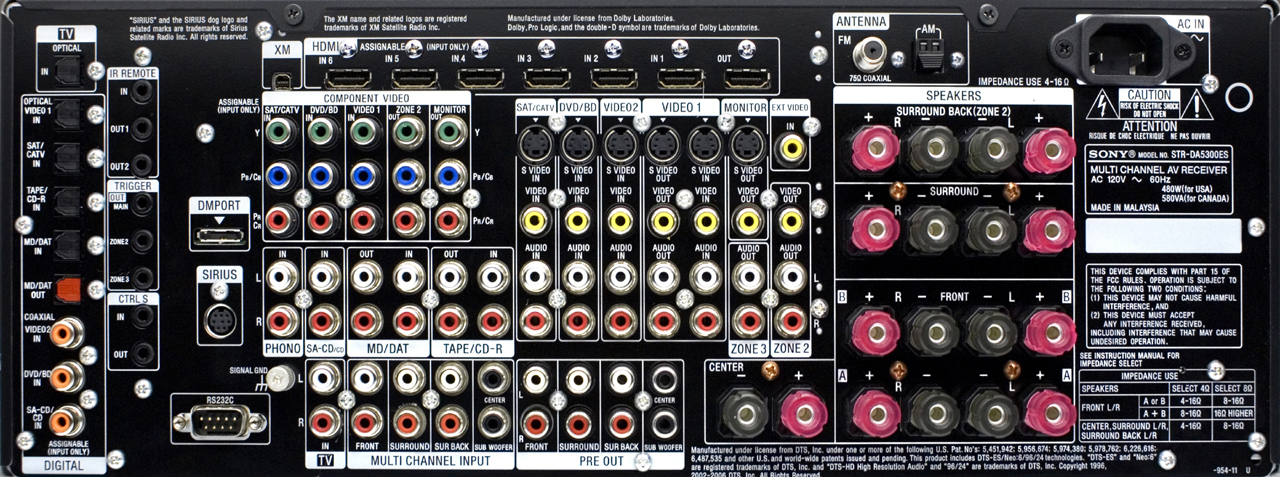Click the DMPORT connector
Screen dimensions: 1280x477
click(221, 236)
